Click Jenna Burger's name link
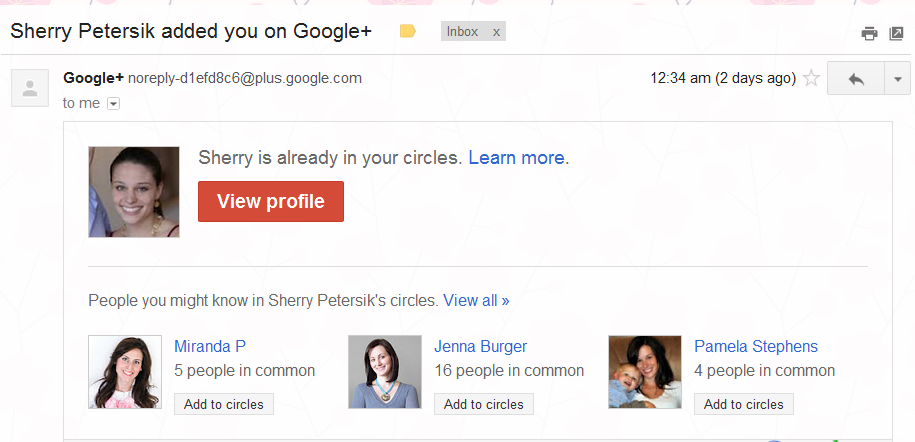 480,347
